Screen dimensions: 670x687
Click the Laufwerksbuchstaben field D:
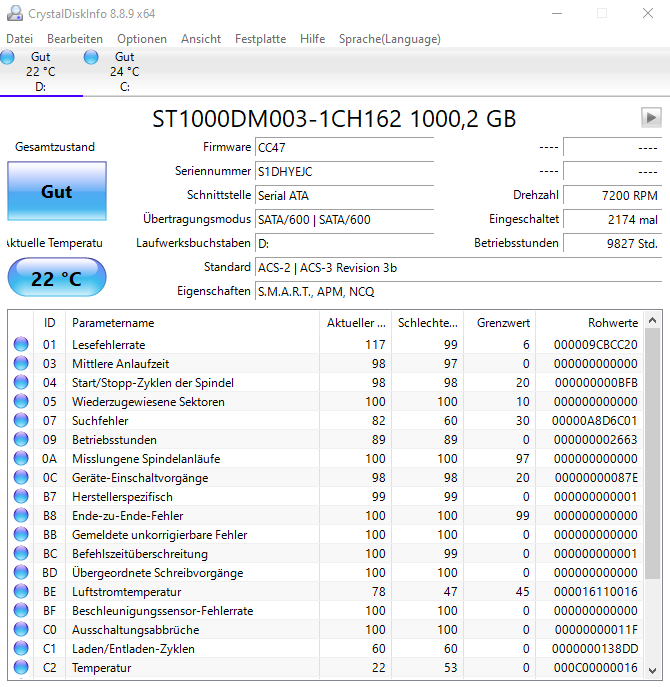click(x=344, y=243)
